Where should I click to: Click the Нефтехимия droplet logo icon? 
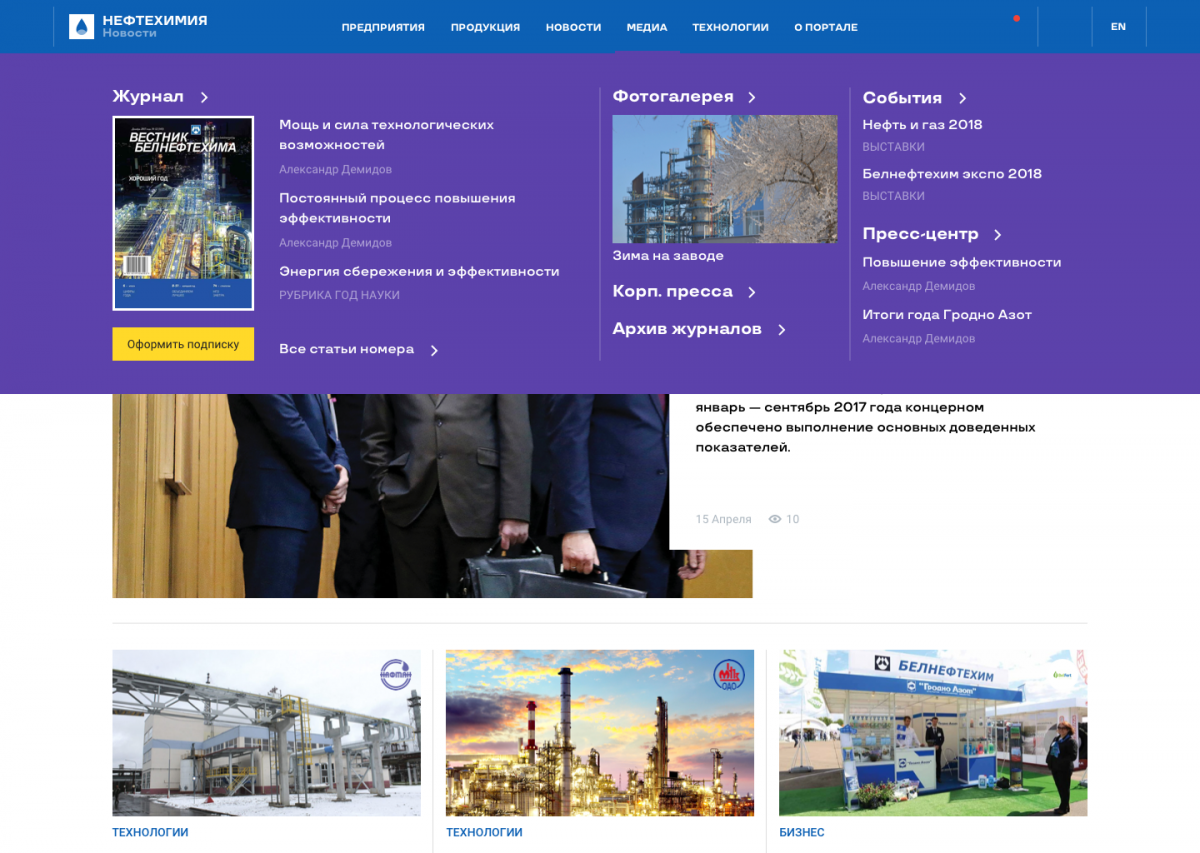point(81,27)
